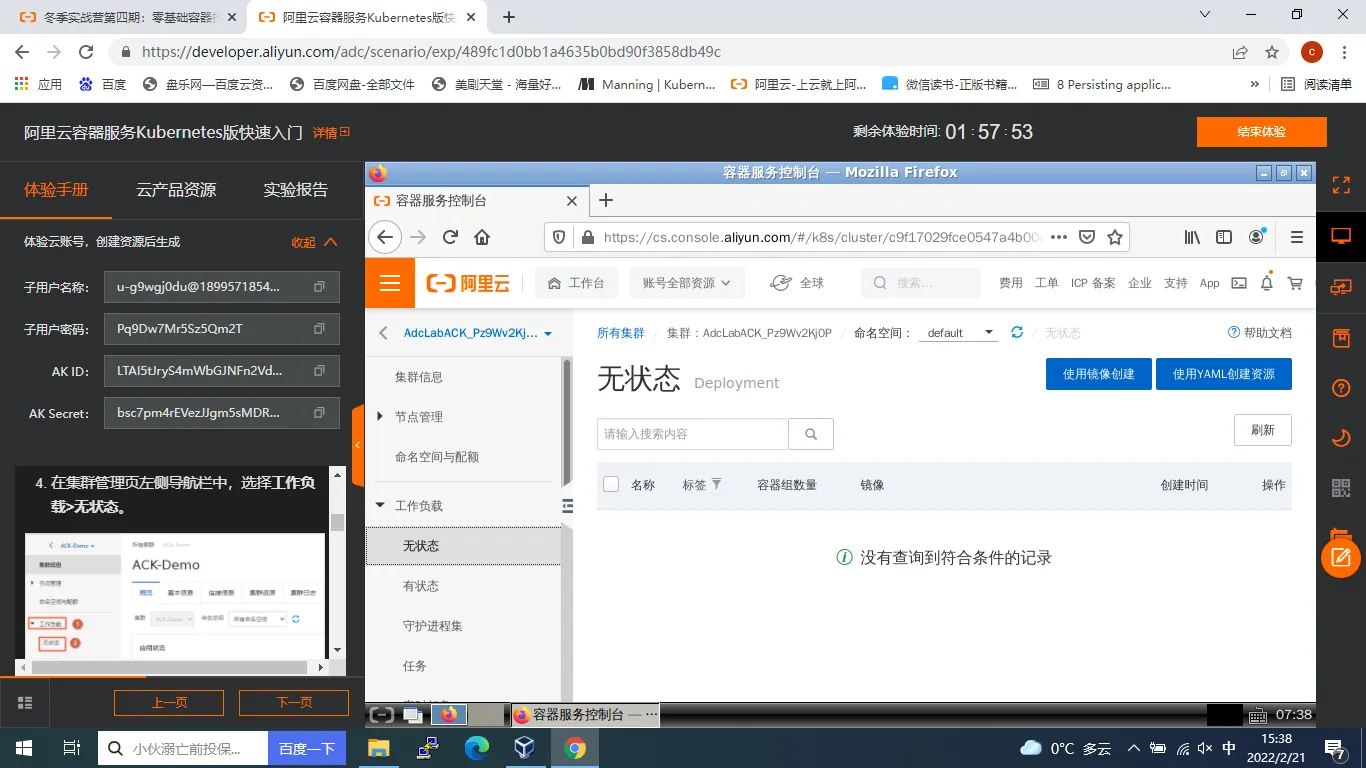Image resolution: width=1366 pixels, height=768 pixels.
Task: Open the Cloud Shell terminal icon
Action: coord(1239,283)
